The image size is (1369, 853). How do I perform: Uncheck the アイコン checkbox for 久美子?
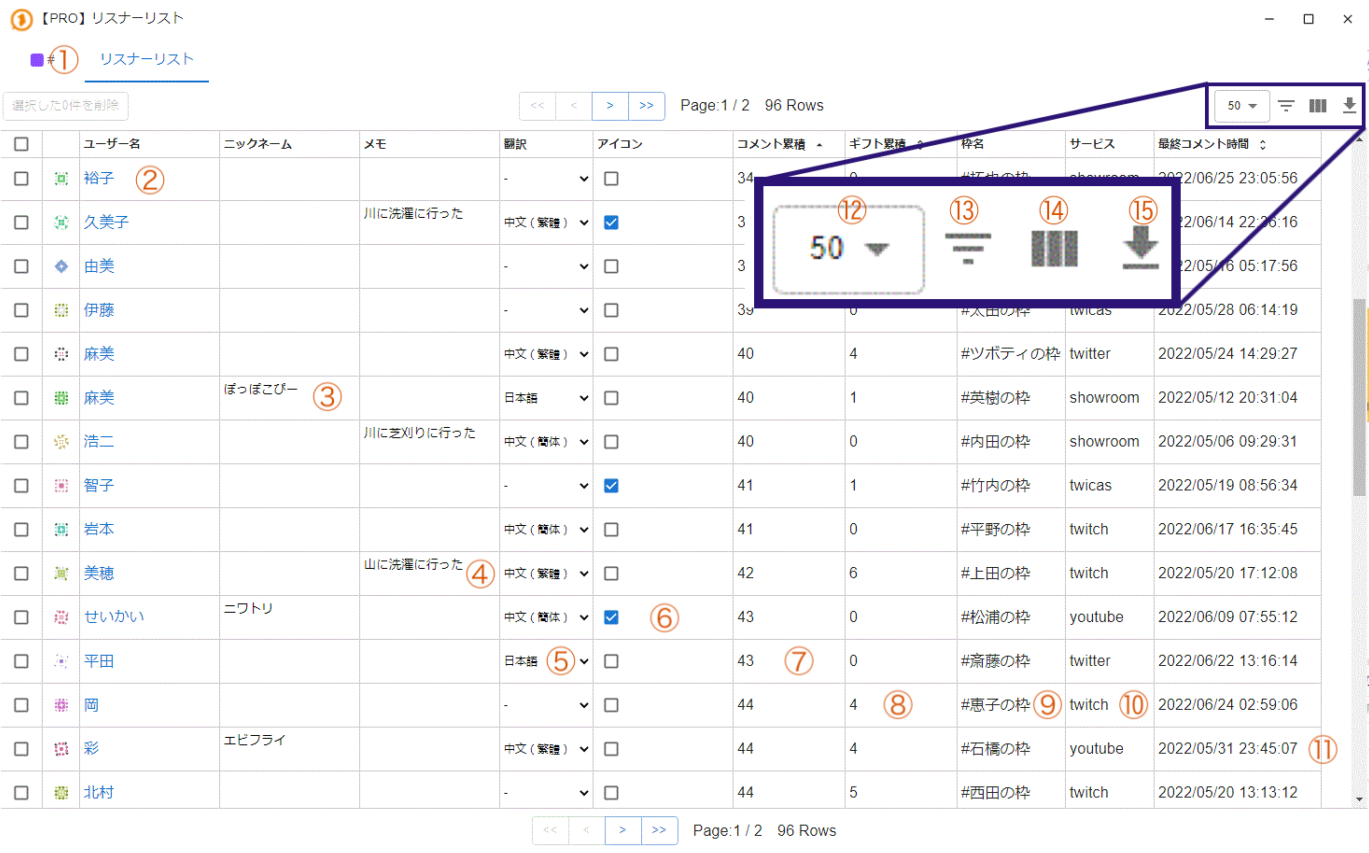coord(611,222)
